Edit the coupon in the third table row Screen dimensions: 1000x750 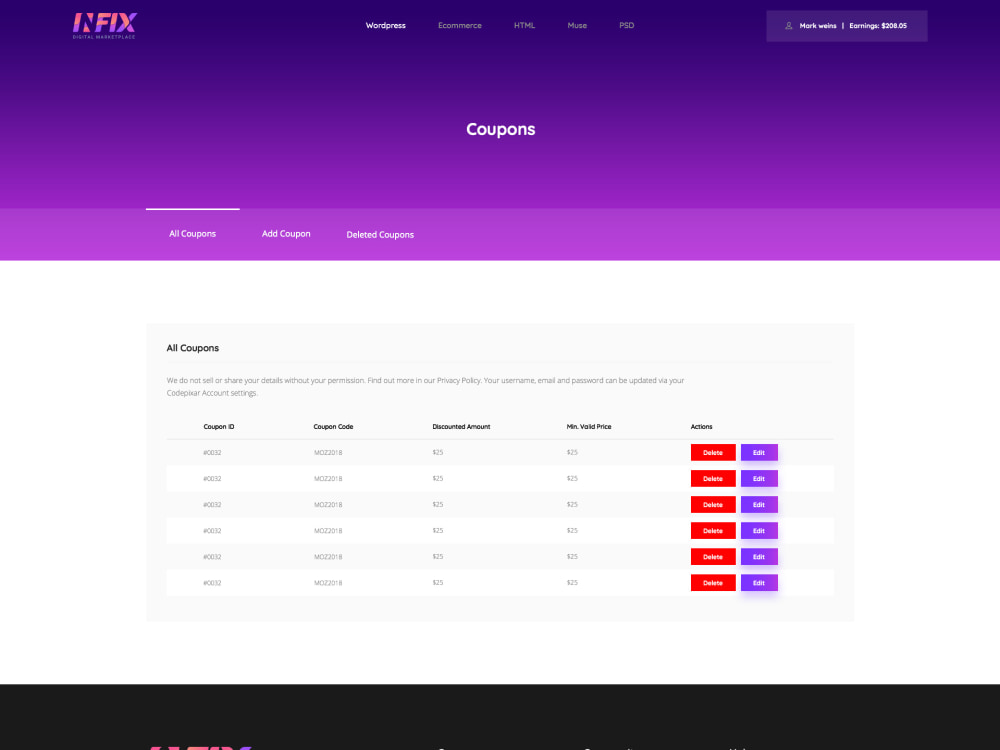coord(758,504)
